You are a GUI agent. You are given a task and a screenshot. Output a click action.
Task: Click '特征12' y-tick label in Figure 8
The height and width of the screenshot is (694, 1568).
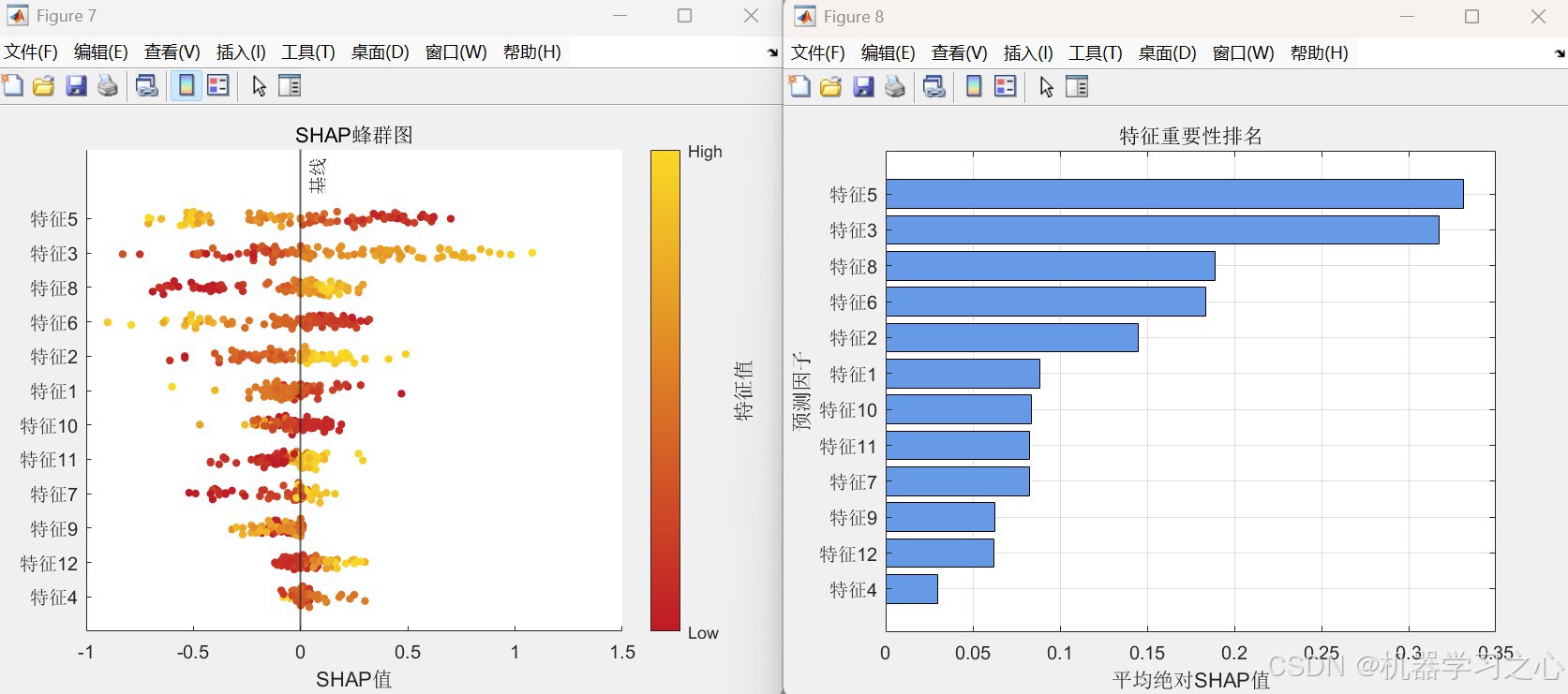(848, 554)
